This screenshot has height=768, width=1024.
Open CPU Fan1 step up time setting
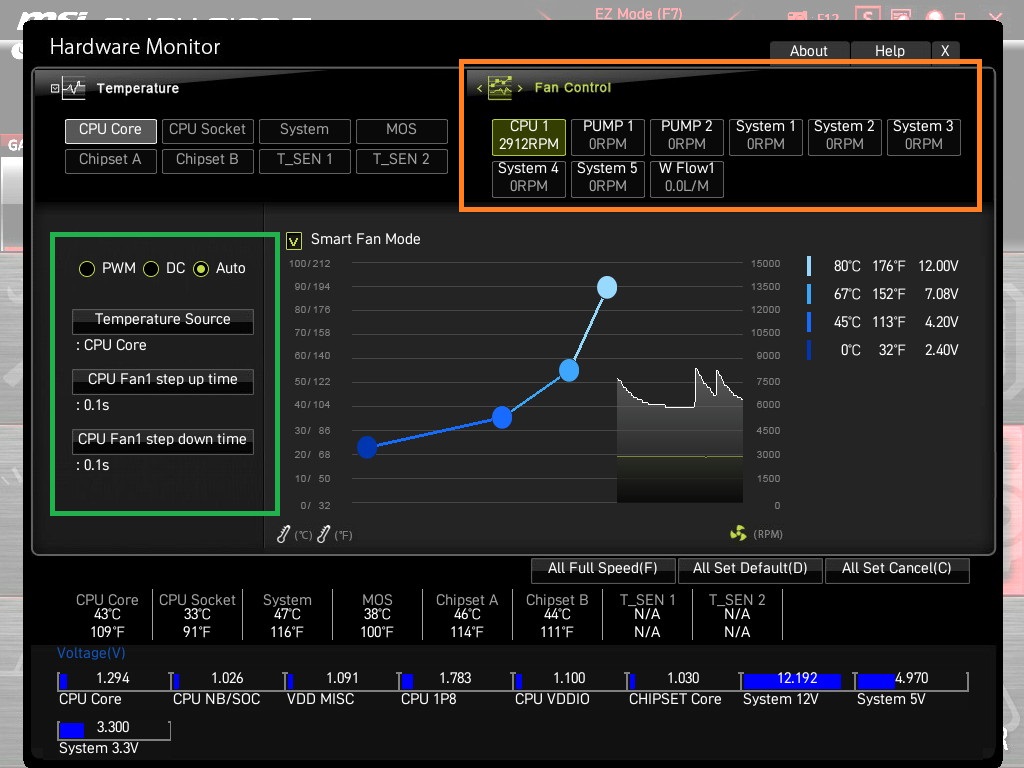[x=163, y=381]
